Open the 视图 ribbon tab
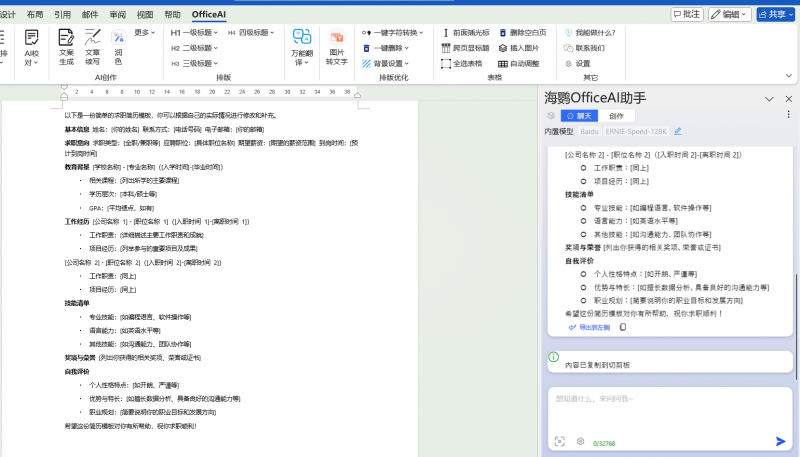Viewport: 800px width, 457px height. point(145,14)
